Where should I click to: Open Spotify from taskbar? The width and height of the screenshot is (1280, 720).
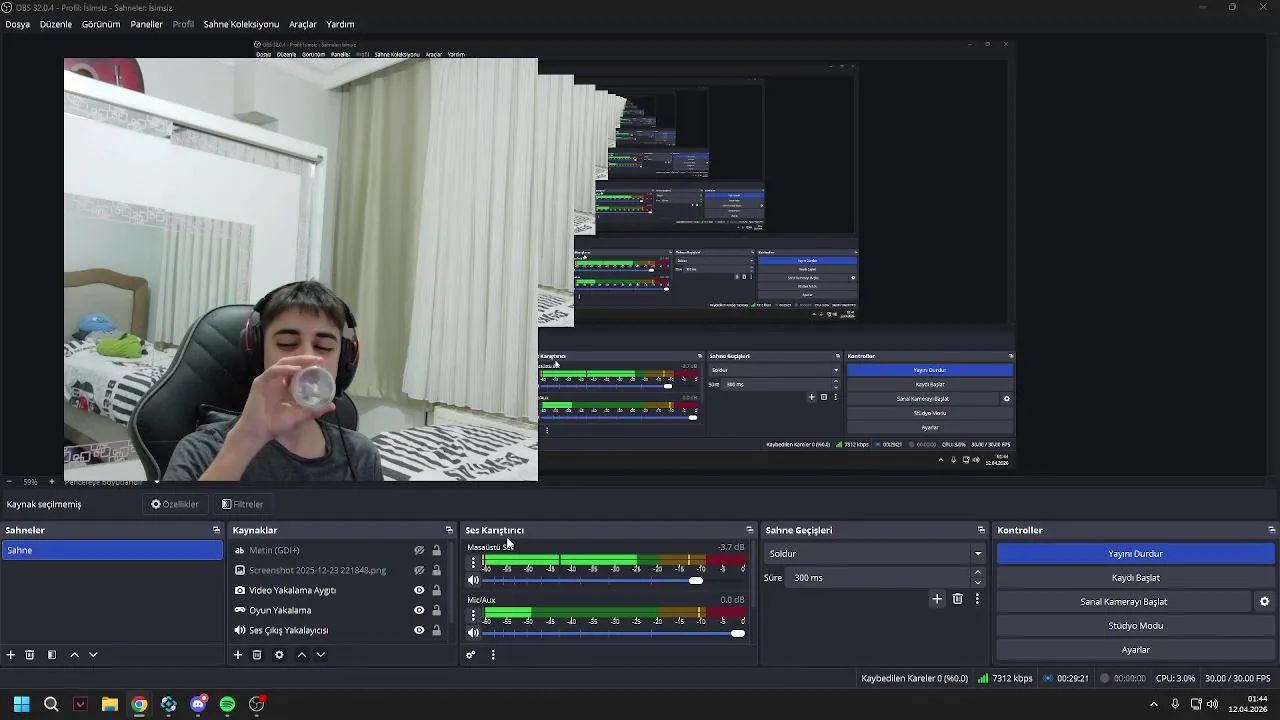tap(227, 704)
